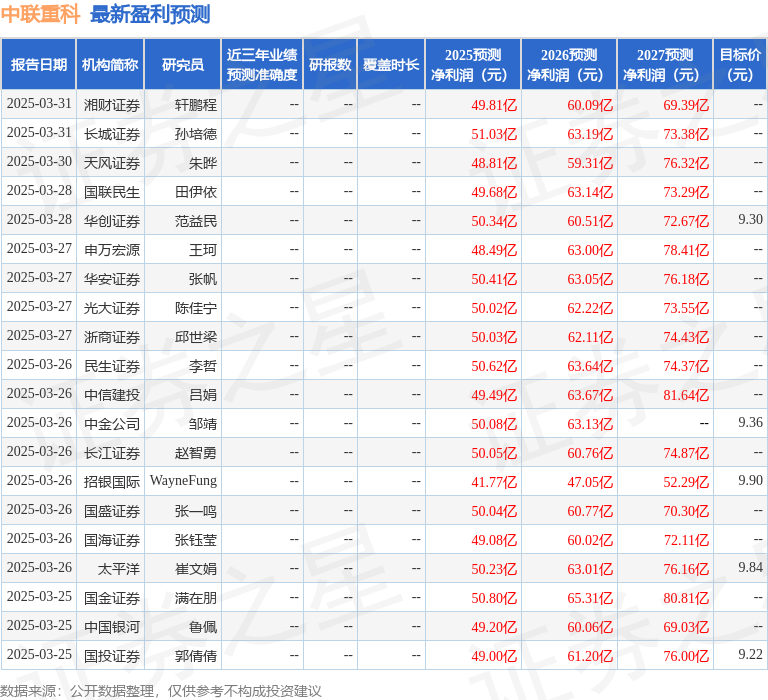Click the 目标价 column header
Viewport: 768px width, 700px height.
coord(740,65)
